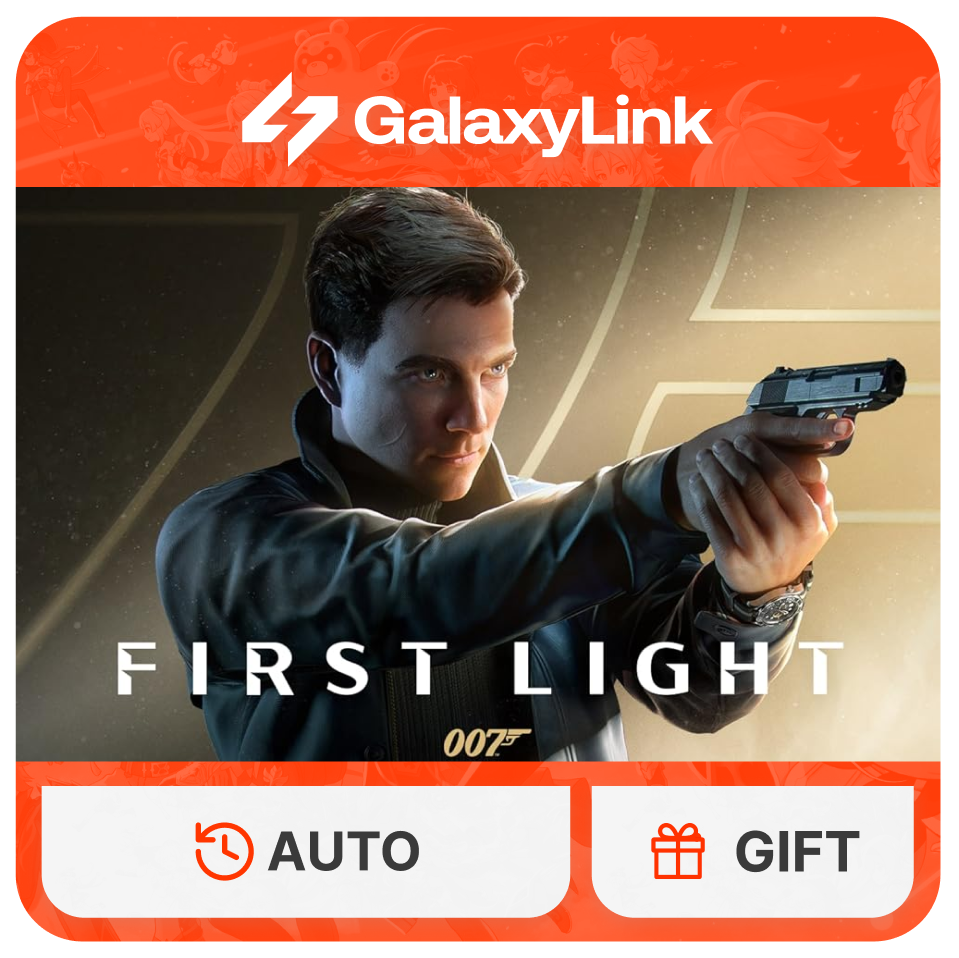Click the golden 007 backdrop at upper right
The width and height of the screenshot is (959, 958).
[x=813, y=257]
